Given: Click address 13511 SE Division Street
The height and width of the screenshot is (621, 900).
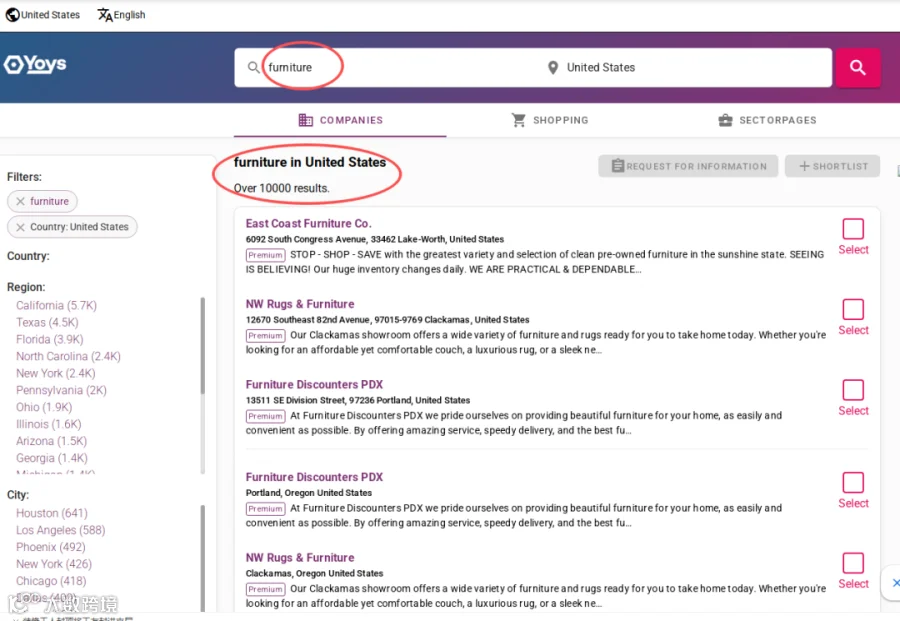Looking at the screenshot, I should click(358, 400).
